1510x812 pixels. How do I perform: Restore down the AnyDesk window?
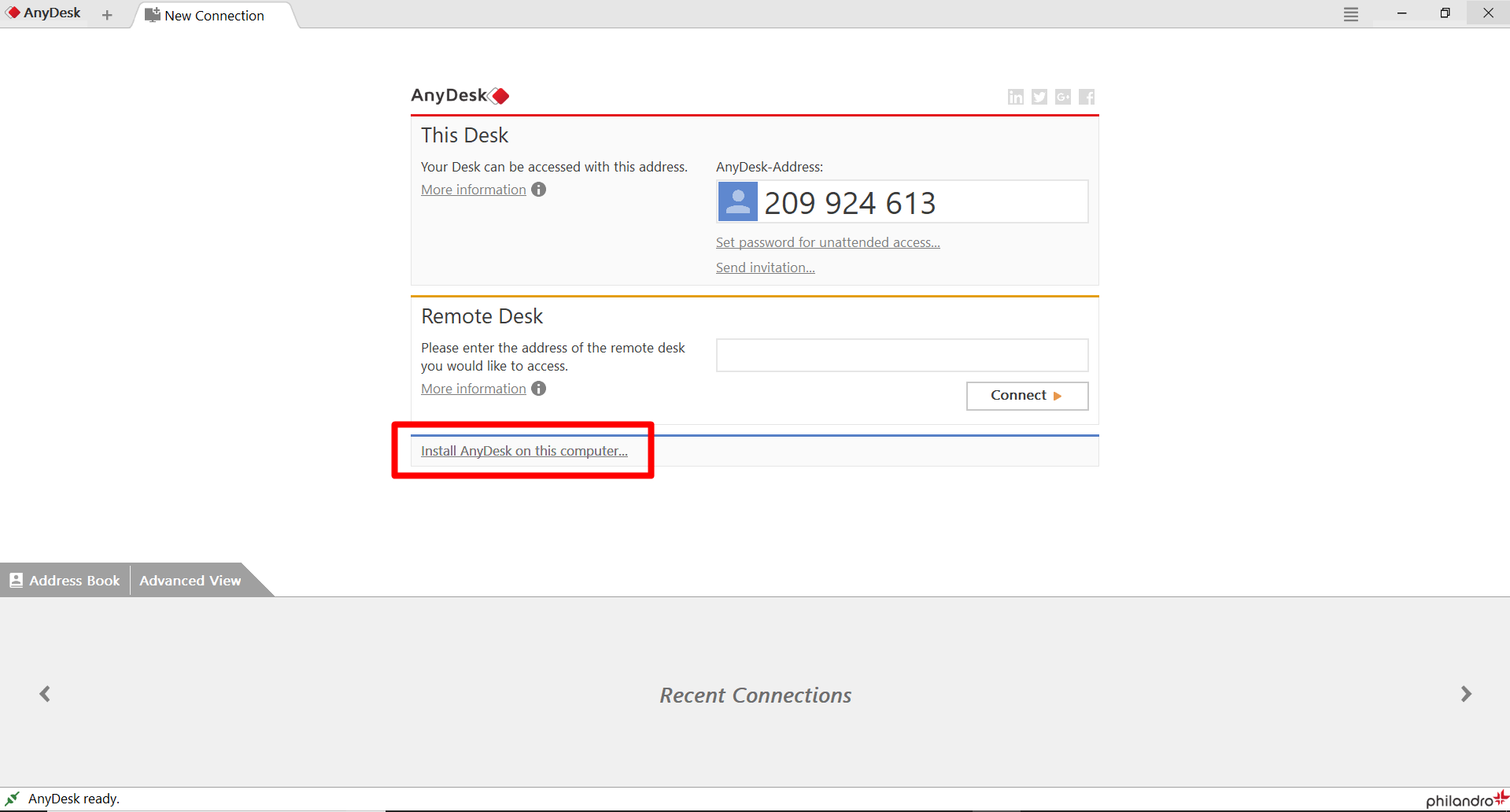point(1445,13)
